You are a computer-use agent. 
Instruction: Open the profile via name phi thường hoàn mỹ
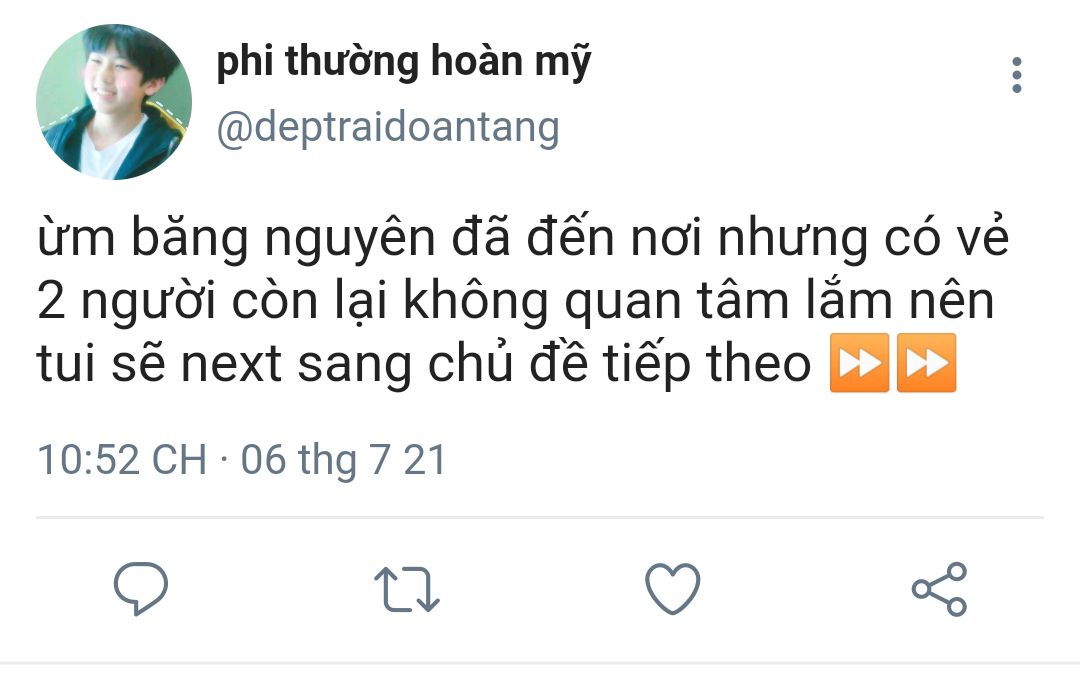404,62
